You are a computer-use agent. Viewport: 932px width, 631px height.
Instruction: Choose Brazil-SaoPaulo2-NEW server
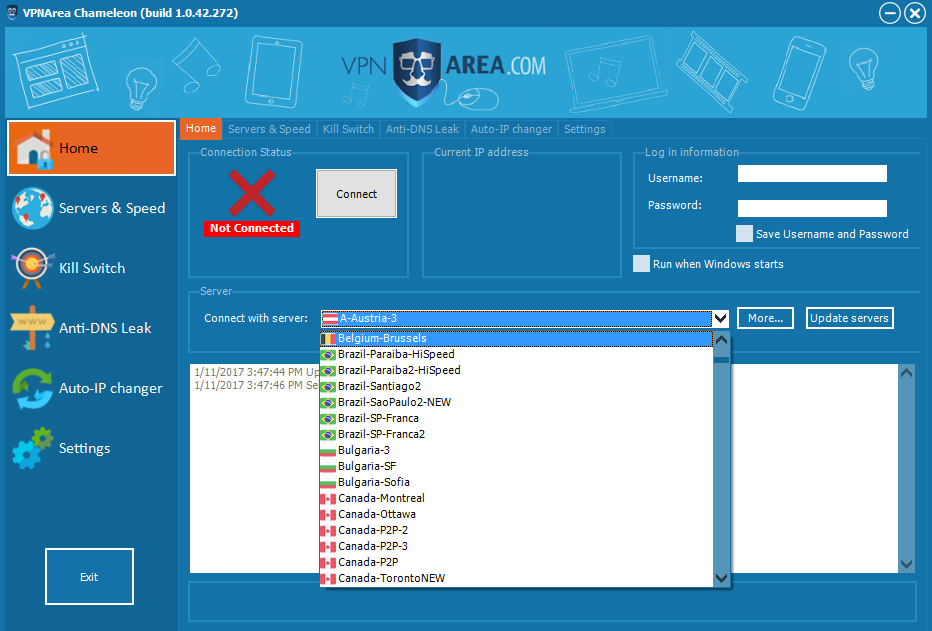pos(516,402)
